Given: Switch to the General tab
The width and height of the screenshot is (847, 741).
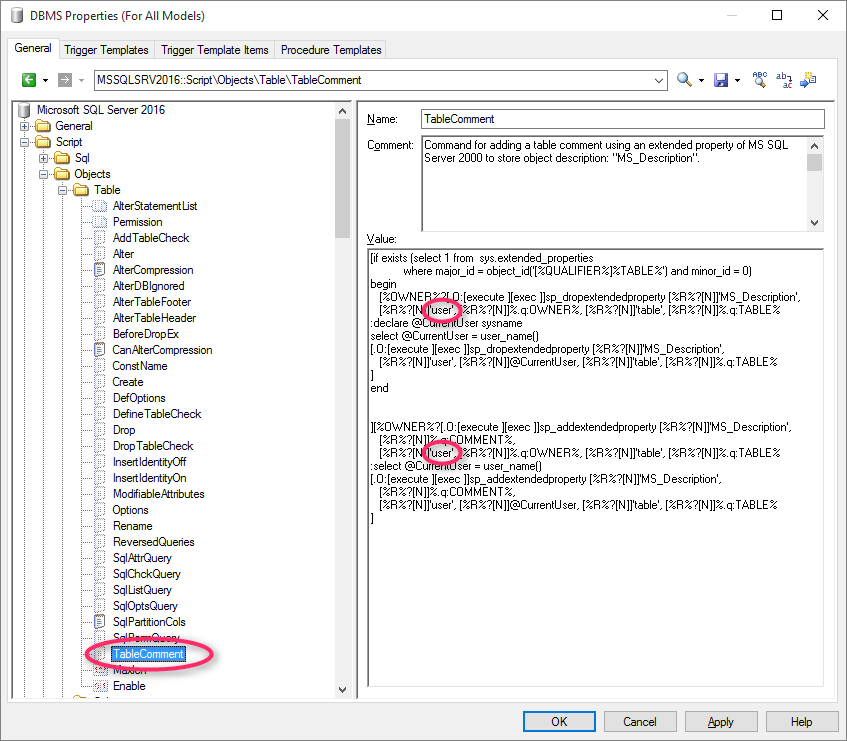Looking at the screenshot, I should 33,48.
